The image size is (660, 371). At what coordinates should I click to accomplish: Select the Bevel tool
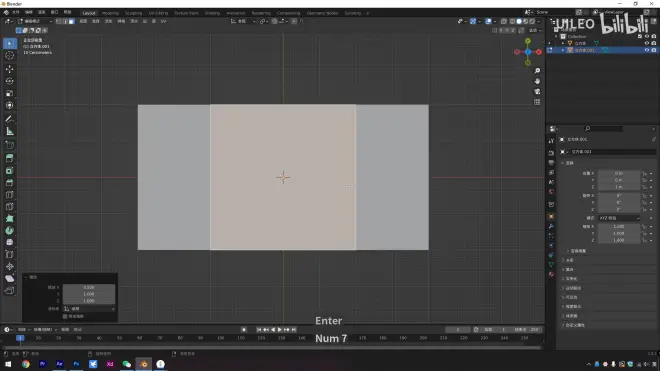pyautogui.click(x=10, y=183)
